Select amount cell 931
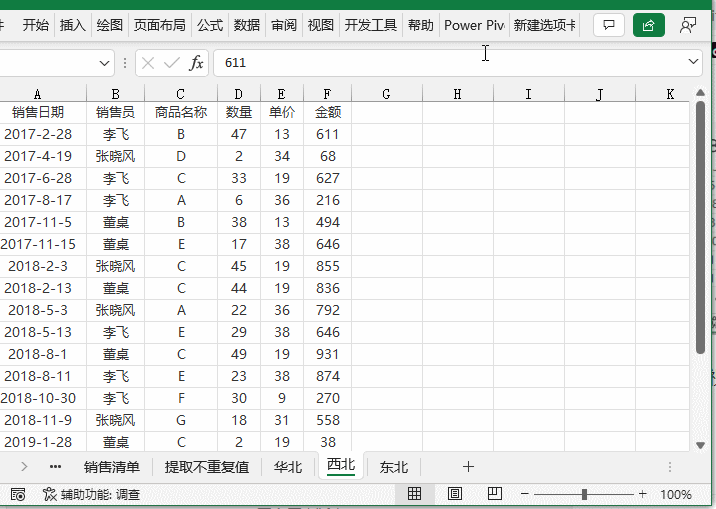Viewport: 716px width, 509px height. click(x=327, y=354)
